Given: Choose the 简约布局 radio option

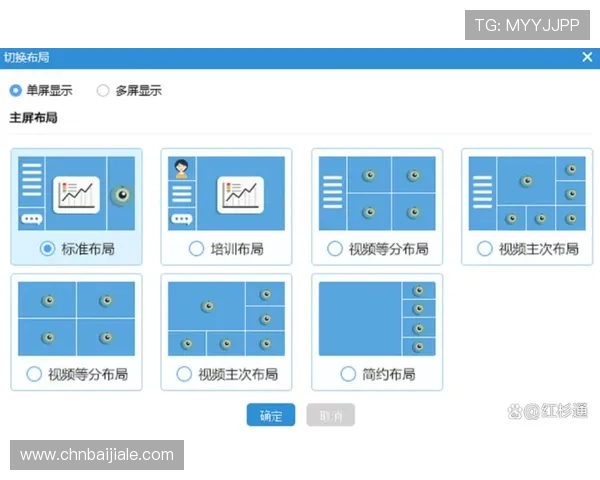Looking at the screenshot, I should pyautogui.click(x=348, y=374).
